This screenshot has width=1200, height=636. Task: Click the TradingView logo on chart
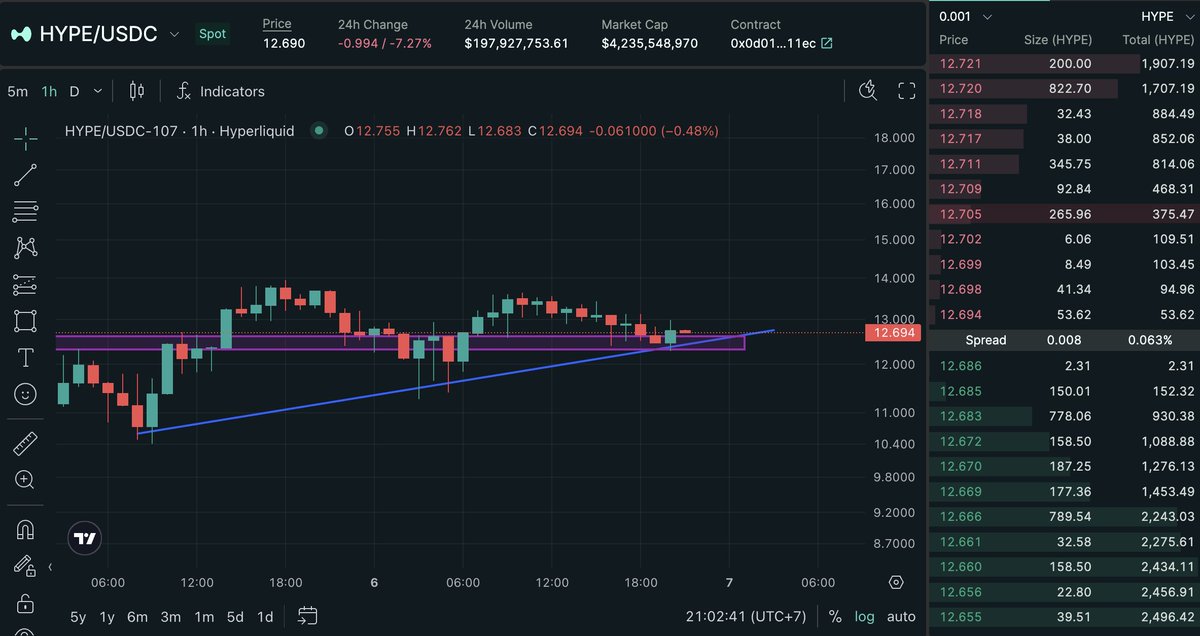(x=86, y=538)
